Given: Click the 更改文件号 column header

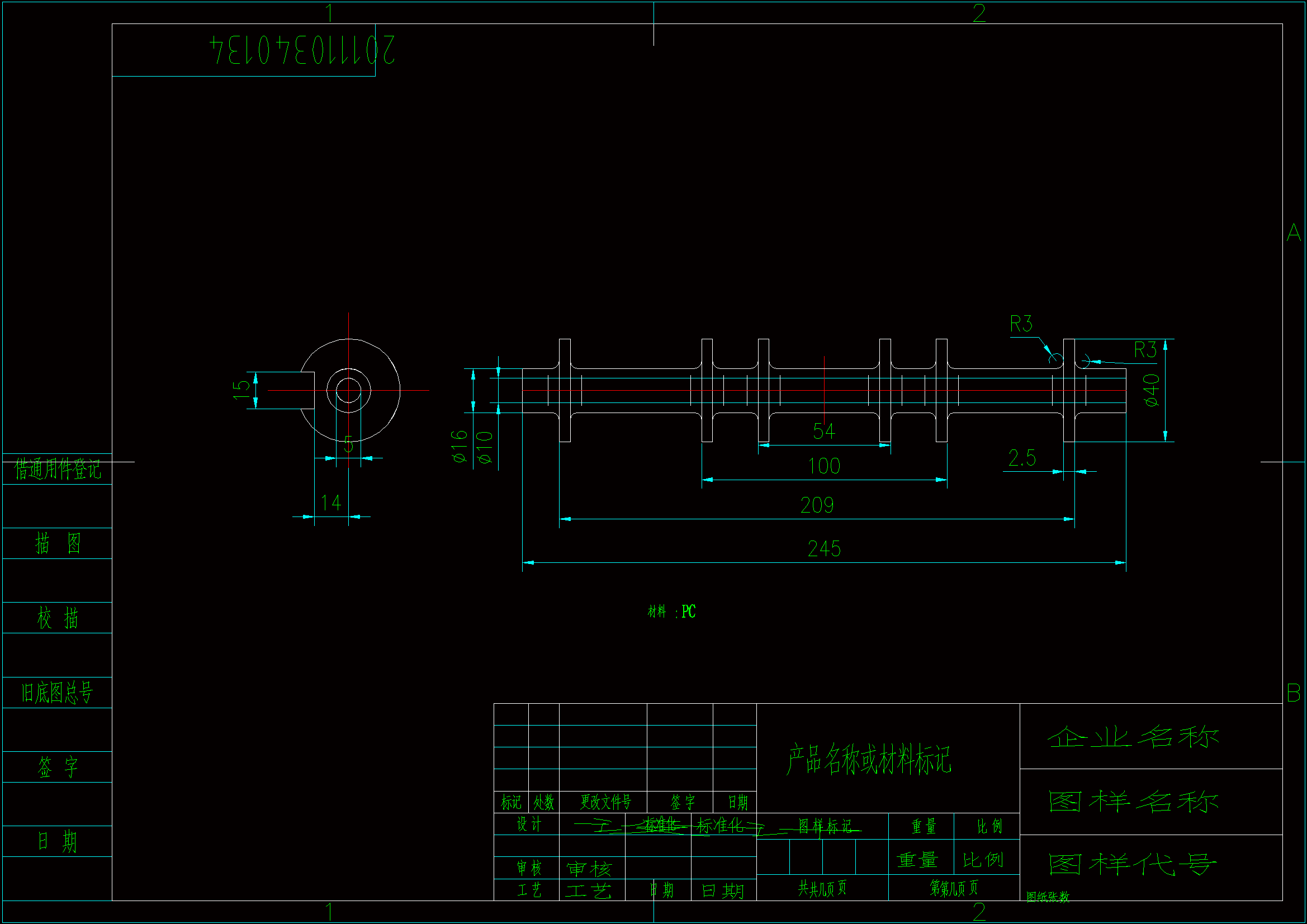Looking at the screenshot, I should click(605, 802).
